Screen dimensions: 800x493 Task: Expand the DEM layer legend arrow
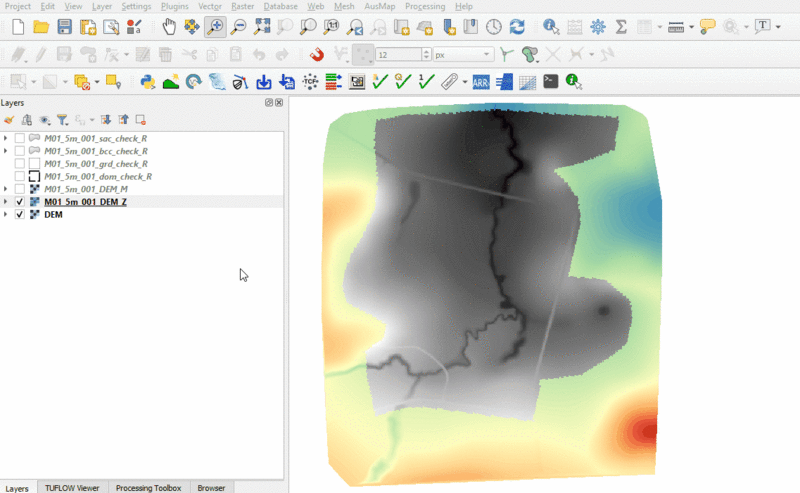(6, 215)
